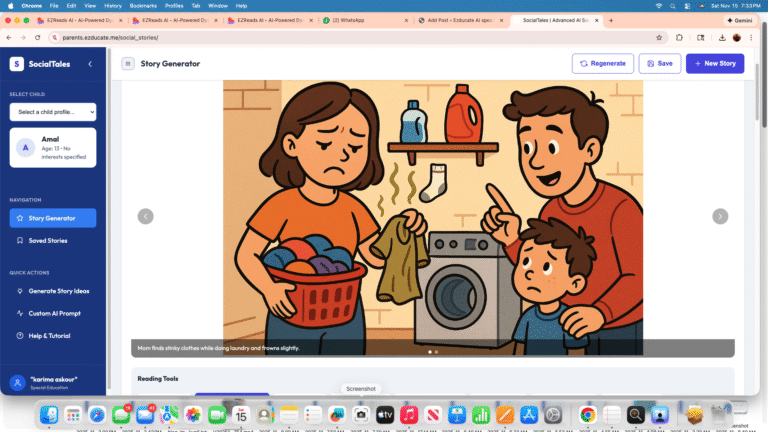
Task: Click the SocialTales logo icon
Action: coord(17,64)
